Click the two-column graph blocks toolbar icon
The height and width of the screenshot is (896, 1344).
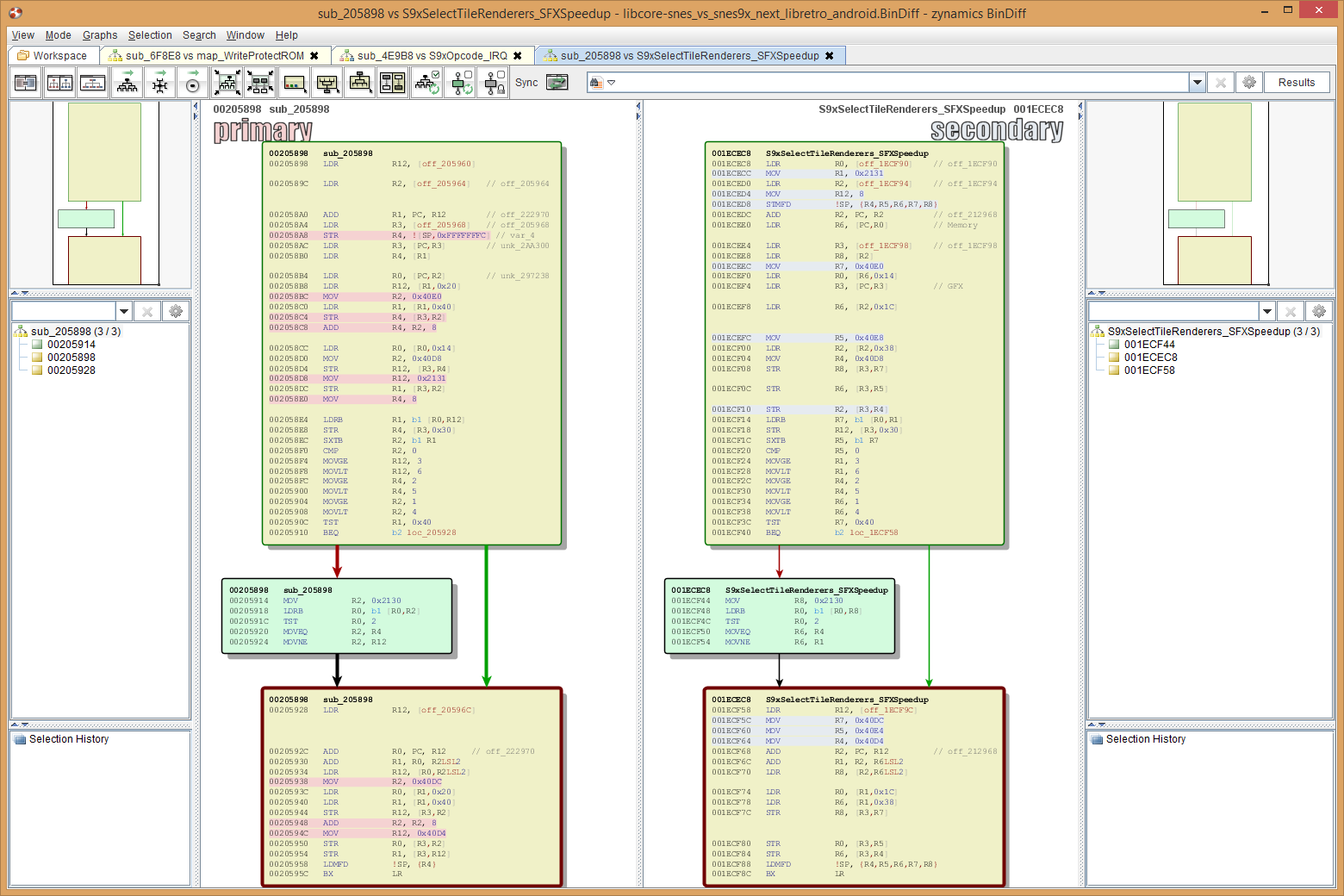[x=393, y=83]
